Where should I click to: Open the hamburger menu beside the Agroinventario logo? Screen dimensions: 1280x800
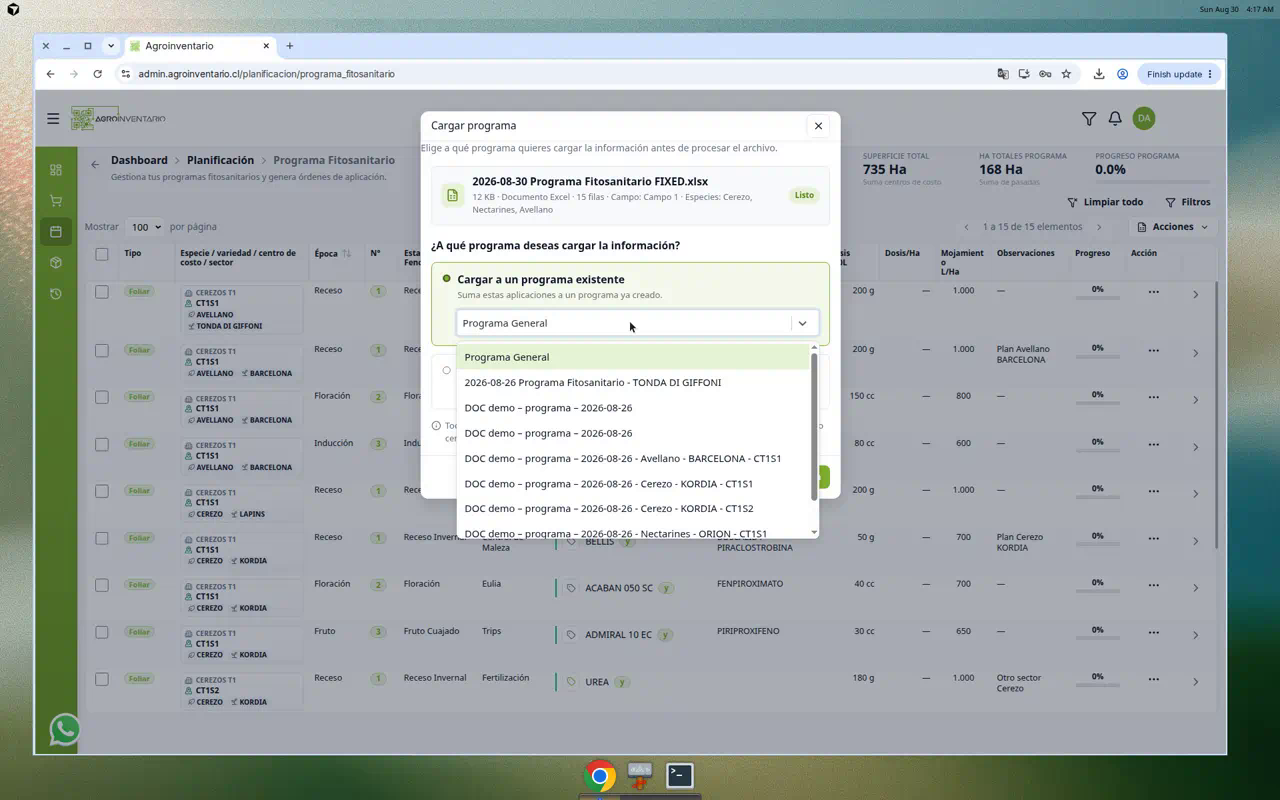pyautogui.click(x=53, y=118)
